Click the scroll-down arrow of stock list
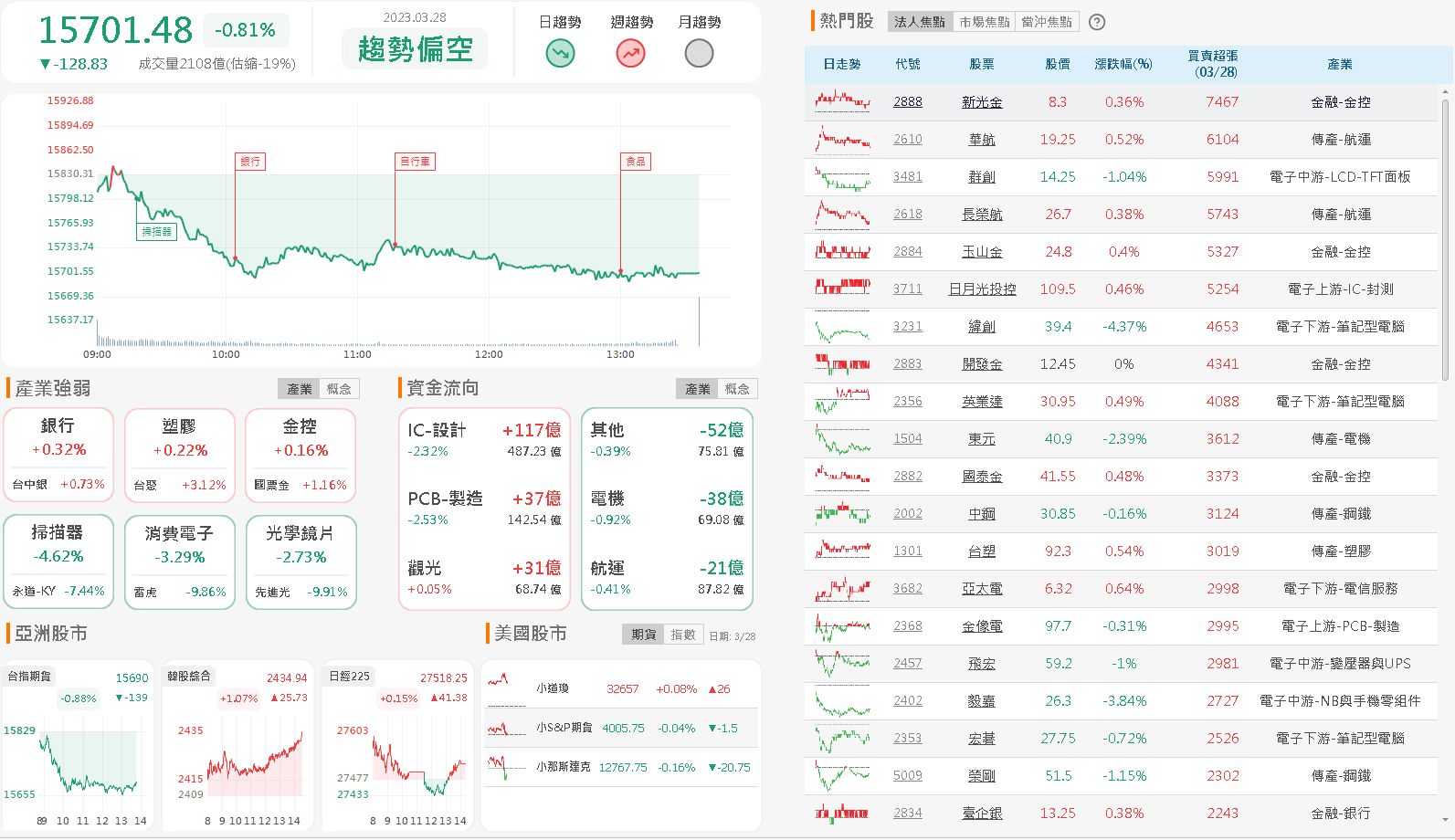Viewport: 1455px width, 840px height. point(1445,820)
